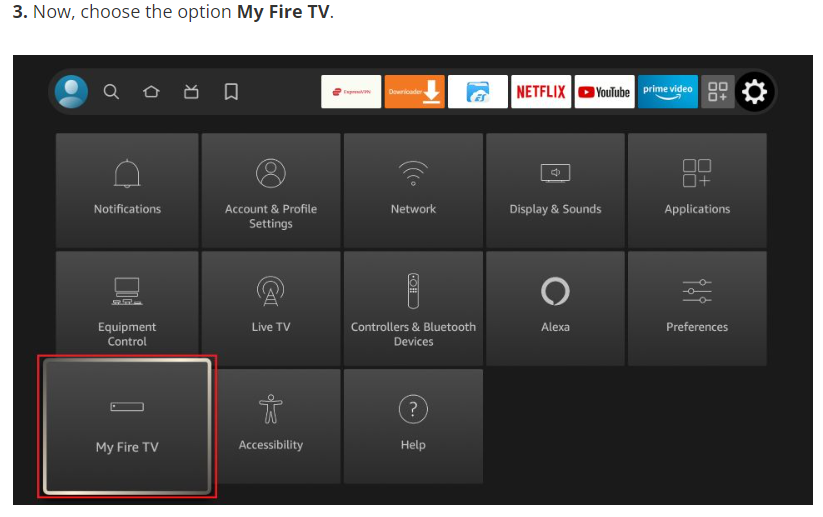Open the bookmark watchlist icon
This screenshot has height=517, width=823.
point(231,92)
